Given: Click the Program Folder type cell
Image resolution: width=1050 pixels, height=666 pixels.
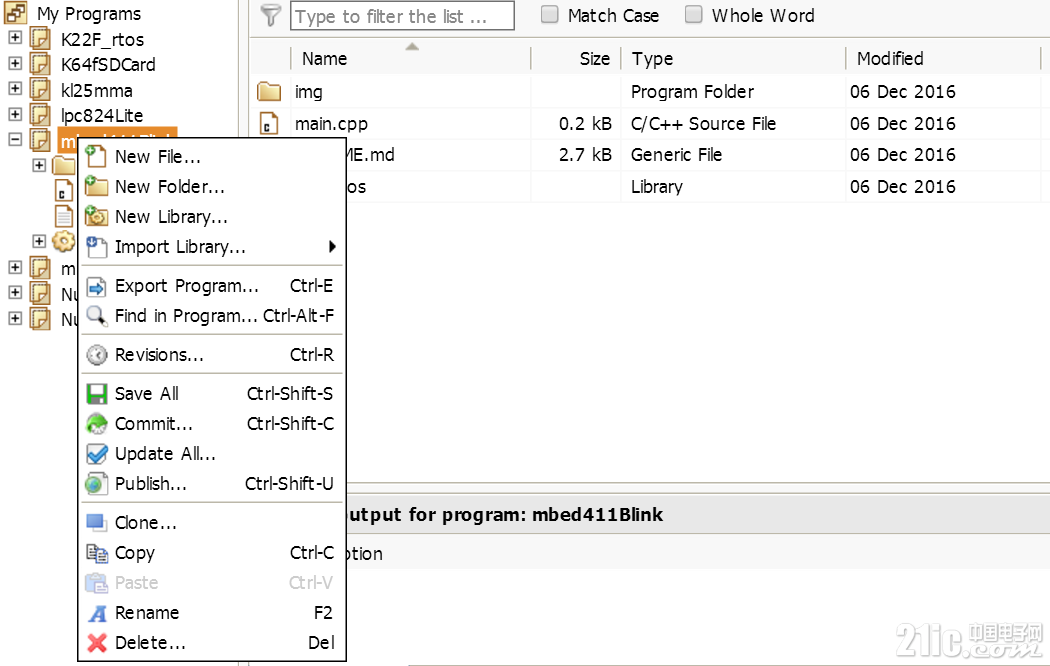Looking at the screenshot, I should 692,92.
